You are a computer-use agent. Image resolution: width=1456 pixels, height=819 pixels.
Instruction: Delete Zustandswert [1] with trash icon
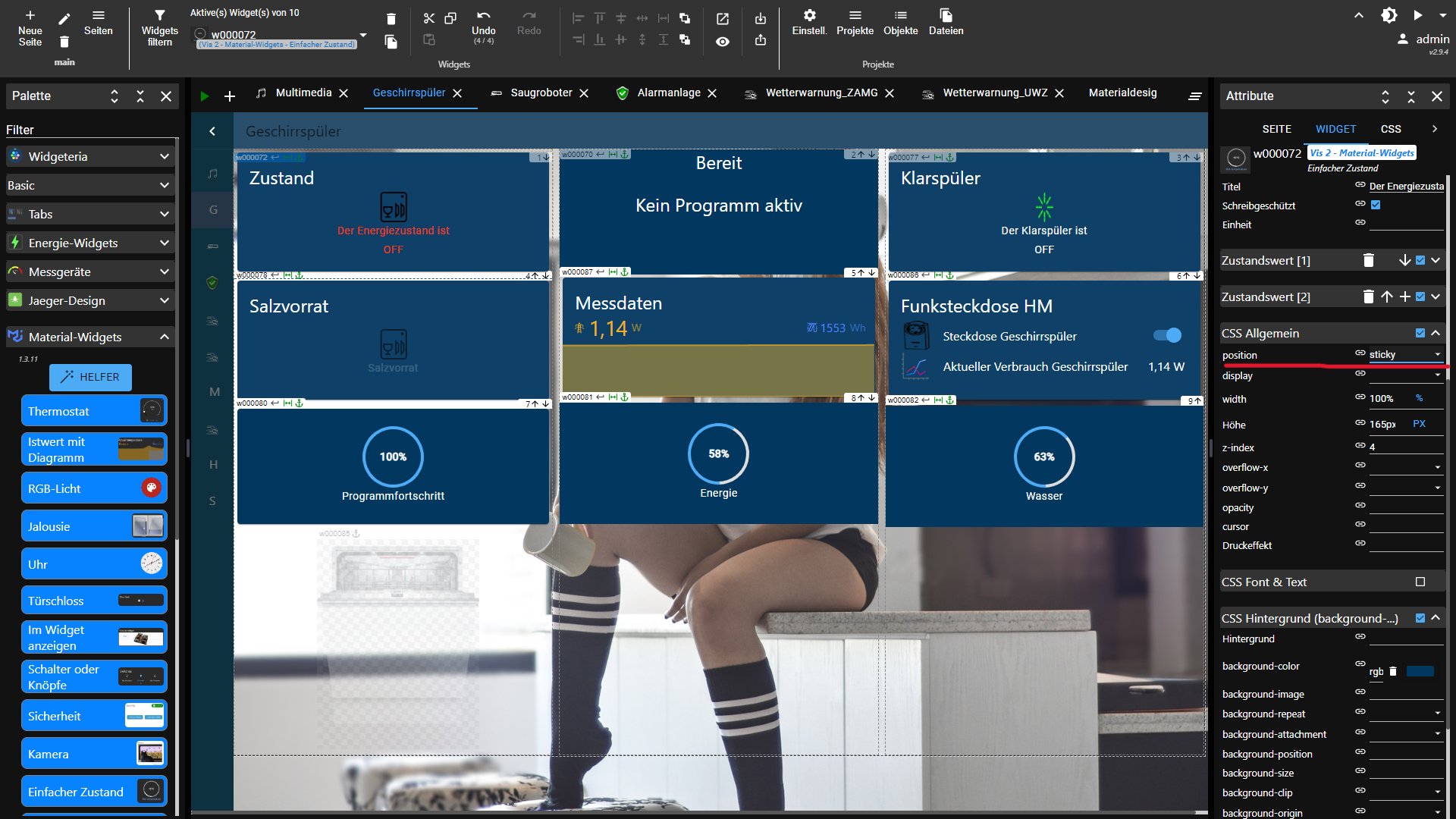[x=1369, y=260]
